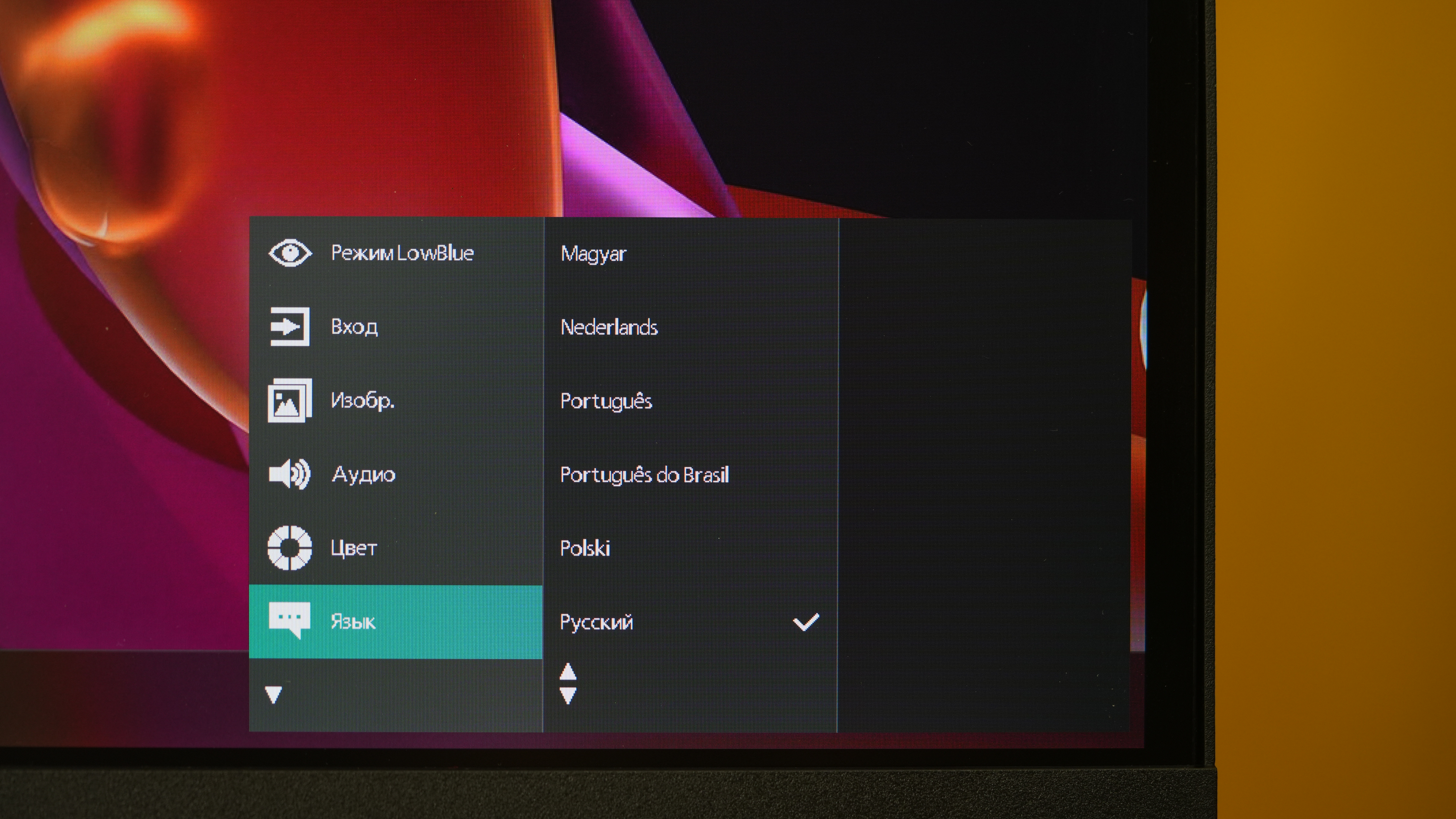This screenshot has width=1456, height=819.
Task: Click the checkmark next to Русский
Action: pyautogui.click(x=805, y=622)
